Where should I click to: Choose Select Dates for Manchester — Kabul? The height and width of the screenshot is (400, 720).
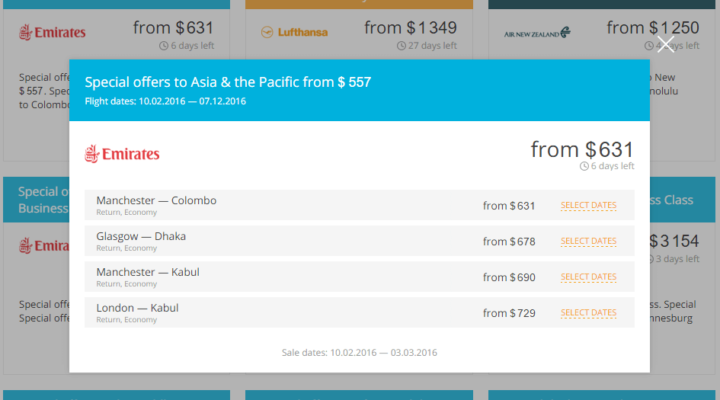tap(588, 277)
